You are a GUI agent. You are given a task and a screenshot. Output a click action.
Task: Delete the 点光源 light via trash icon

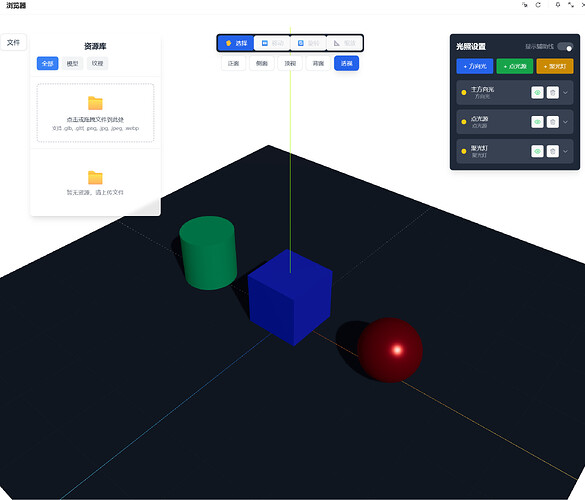[x=553, y=122]
